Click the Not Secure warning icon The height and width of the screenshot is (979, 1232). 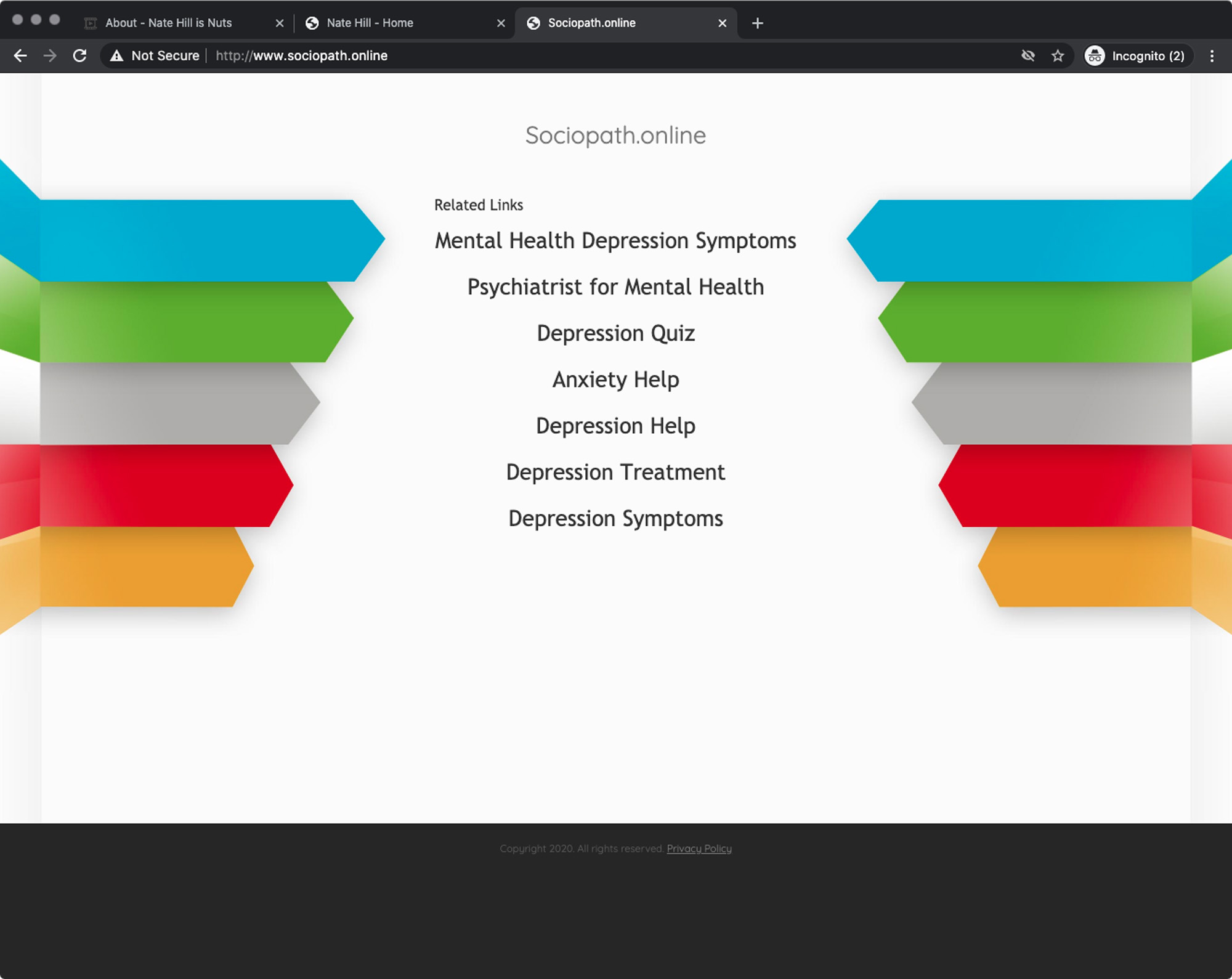point(116,56)
